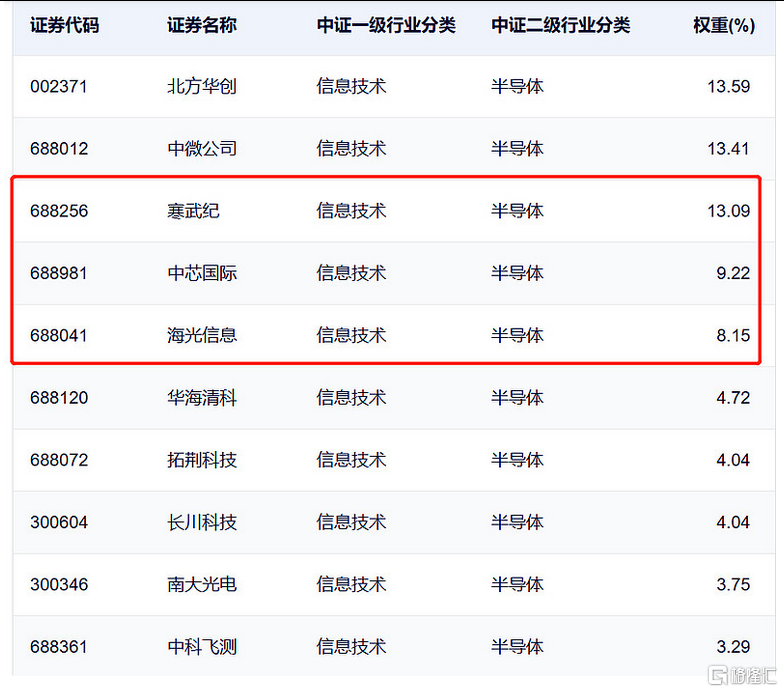Click 半导体 in 拓荆科技 row

click(517, 460)
